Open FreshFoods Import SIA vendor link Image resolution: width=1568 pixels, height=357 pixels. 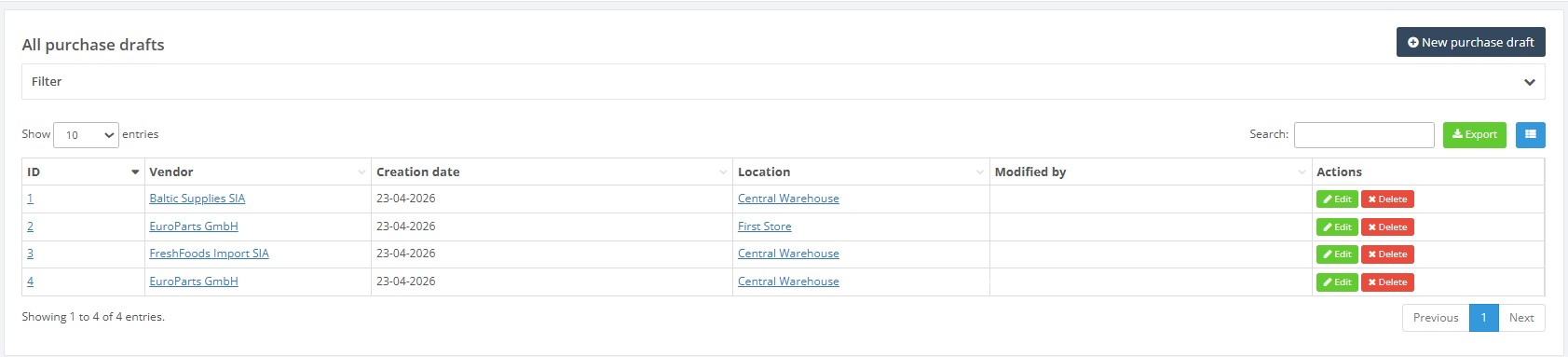click(x=209, y=254)
